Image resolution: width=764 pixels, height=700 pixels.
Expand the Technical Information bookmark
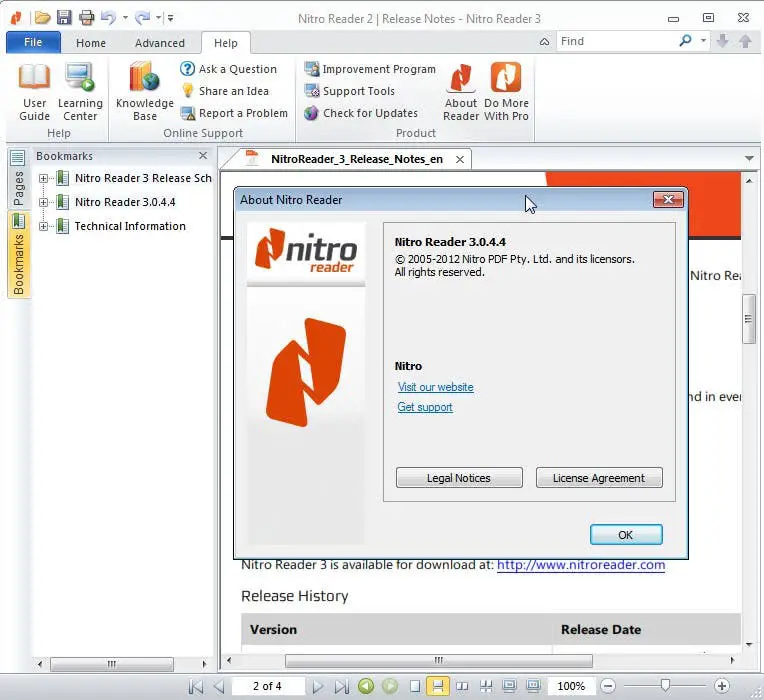tap(43, 227)
